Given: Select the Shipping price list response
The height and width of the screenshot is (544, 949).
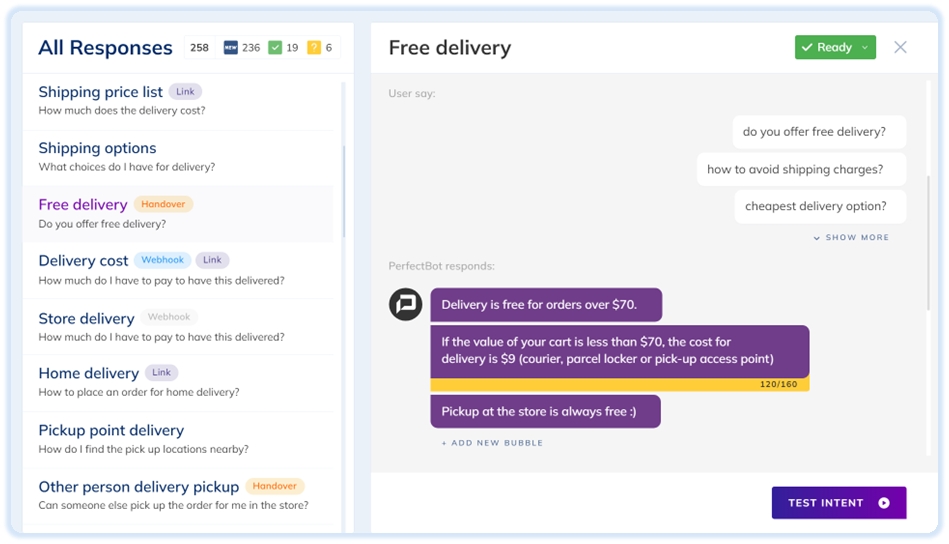Looking at the screenshot, I should coord(178,101).
